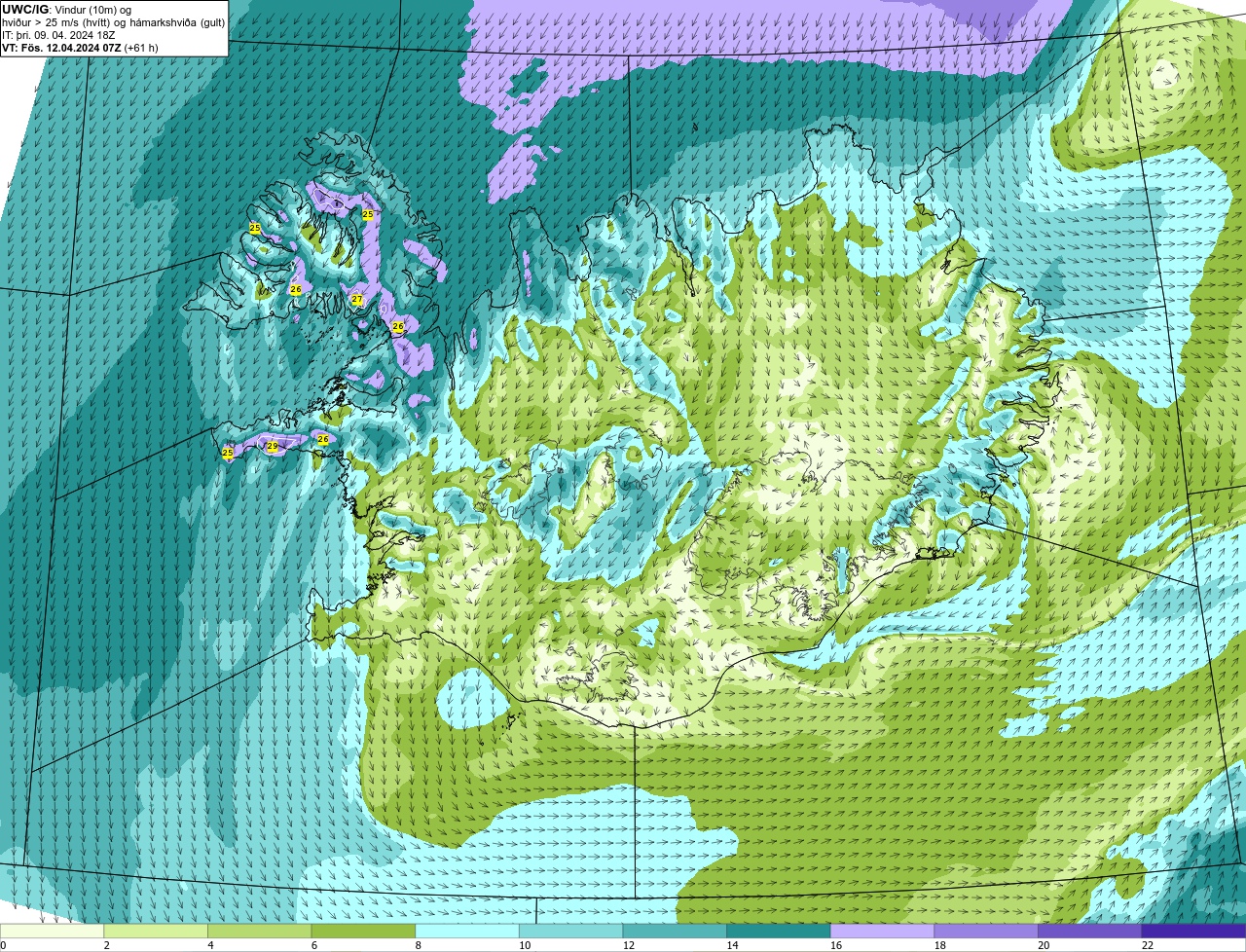Click the 10–12 m/s turquoise legend swatch
The height and width of the screenshot is (952, 1246).
coord(571,931)
